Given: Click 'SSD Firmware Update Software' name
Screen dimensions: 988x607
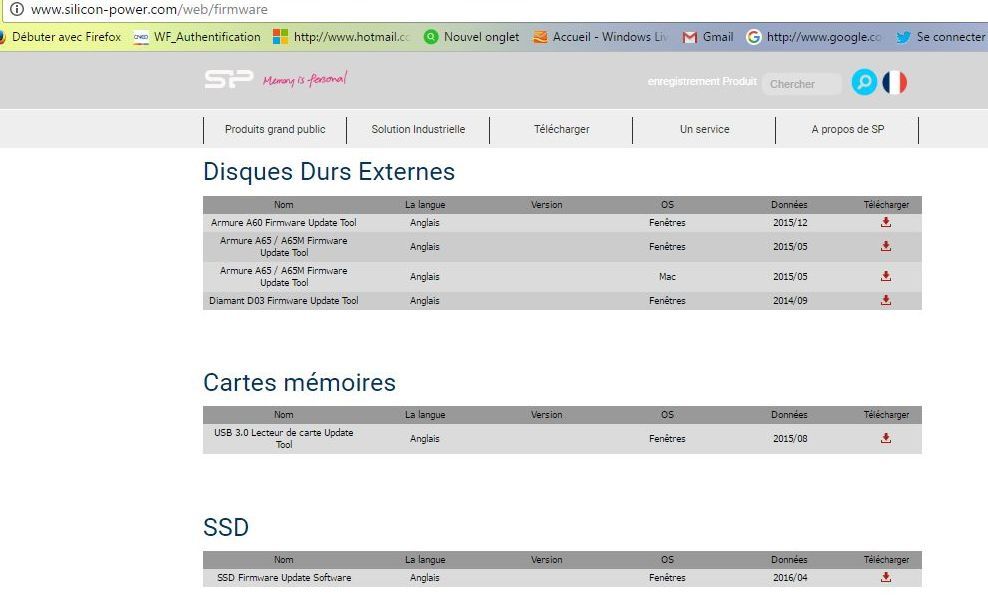Looking at the screenshot, I should (x=284, y=577).
